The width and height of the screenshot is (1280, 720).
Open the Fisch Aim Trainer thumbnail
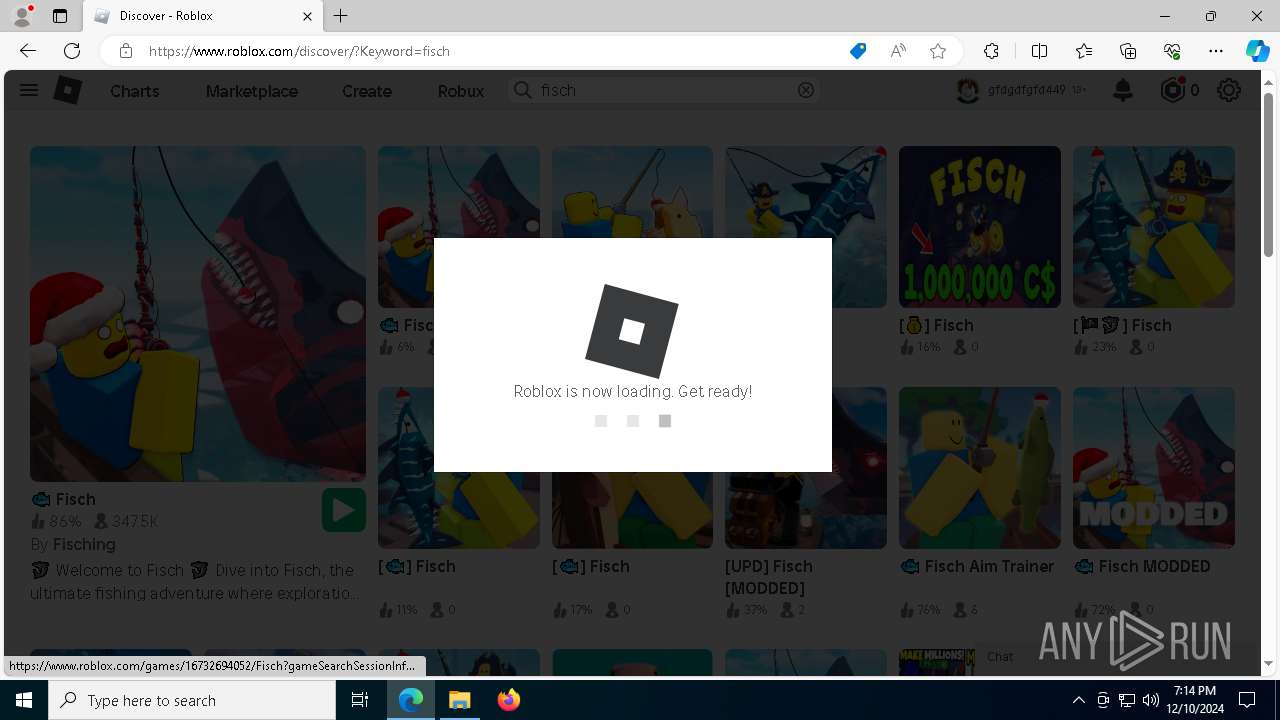[980, 468]
